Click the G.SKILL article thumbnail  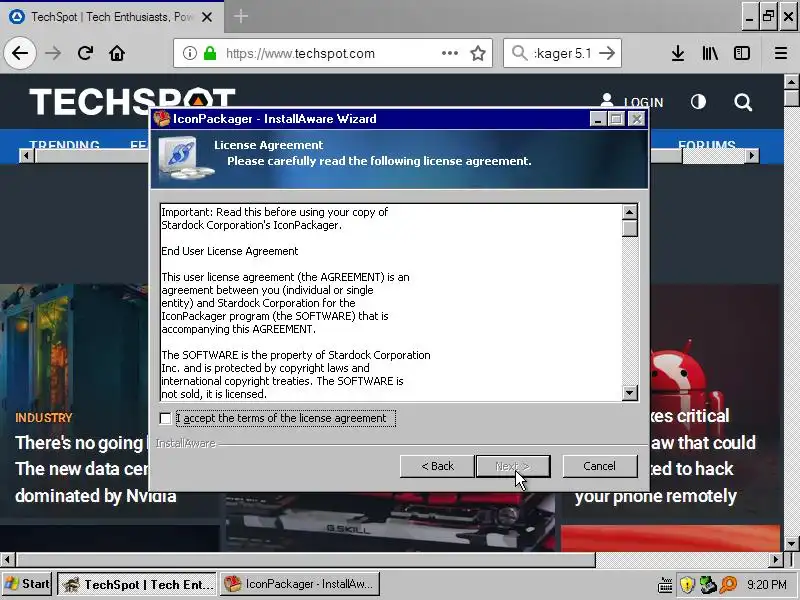coord(390,522)
